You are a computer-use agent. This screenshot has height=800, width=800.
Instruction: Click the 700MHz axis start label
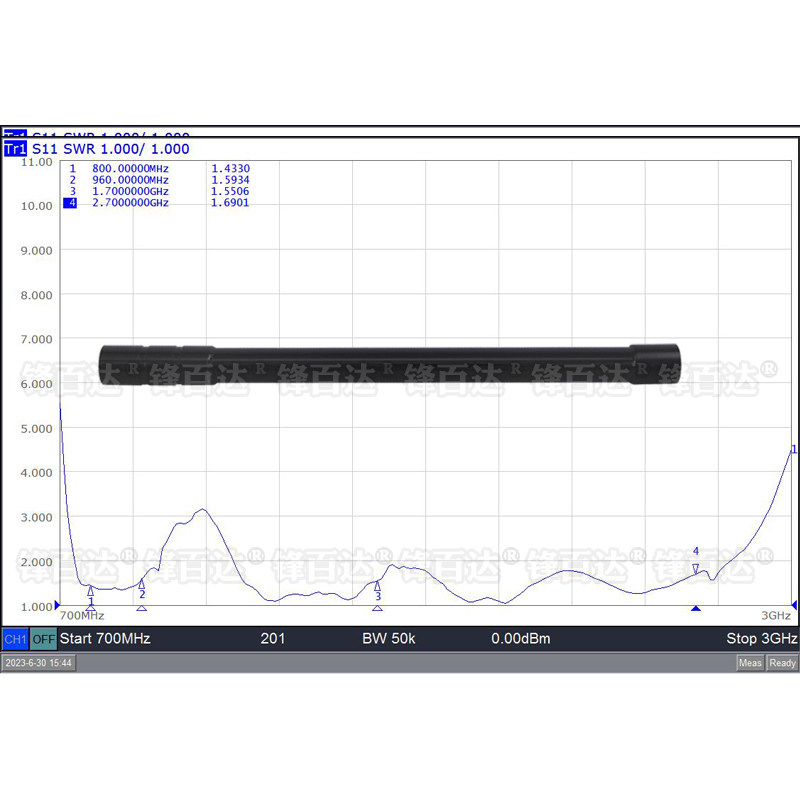point(82,616)
